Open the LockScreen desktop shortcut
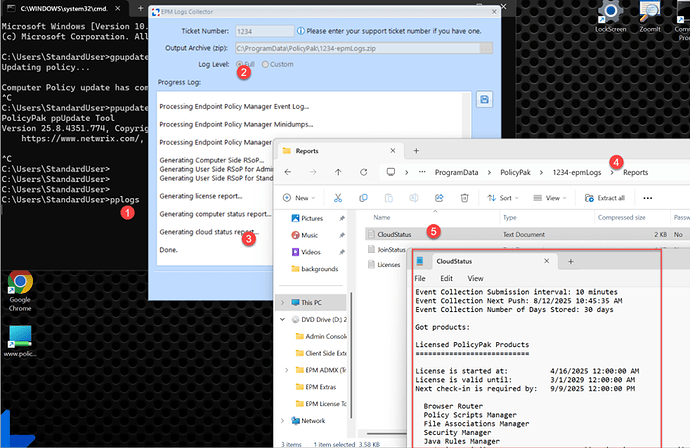Screen dimensions: 690x448 [611, 17]
